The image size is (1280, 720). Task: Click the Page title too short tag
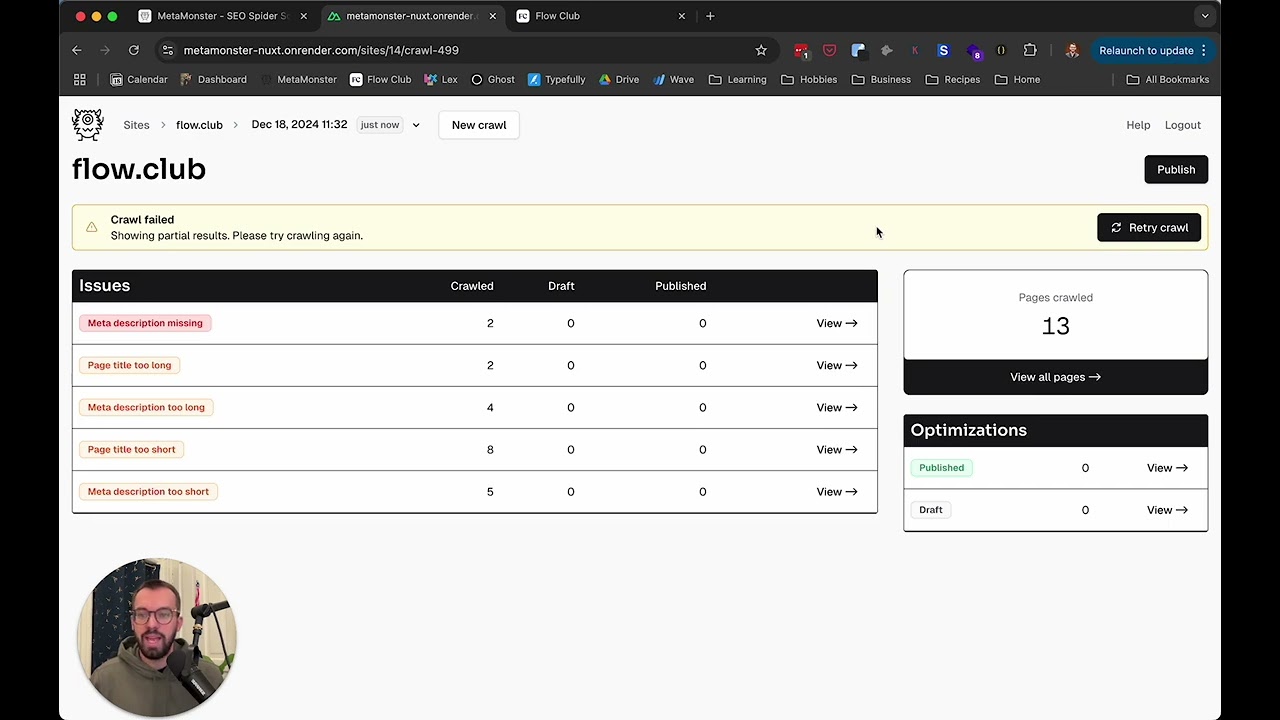click(x=131, y=449)
